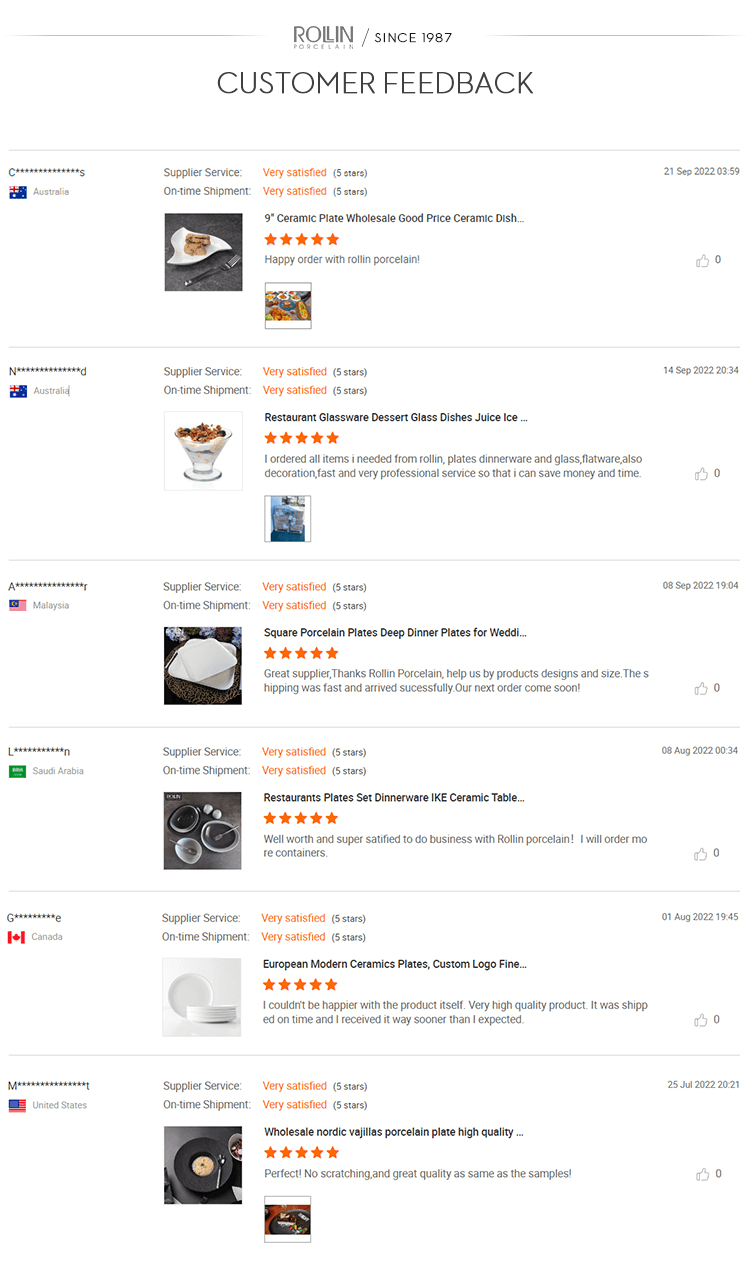
Task: Give thumbs-up to the Malaysia customer review
Action: [702, 689]
